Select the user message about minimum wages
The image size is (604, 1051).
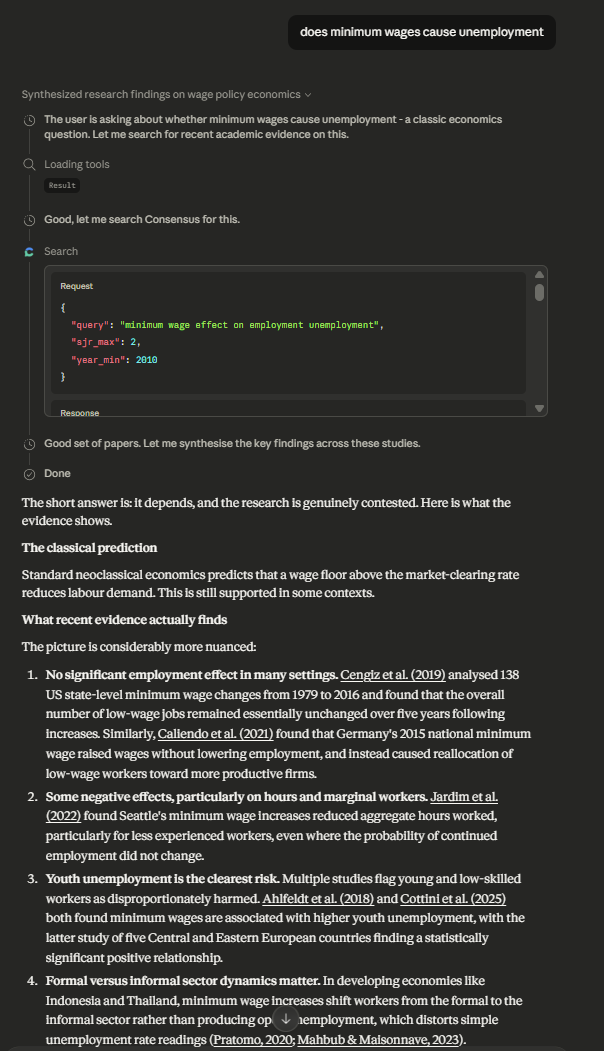421,32
